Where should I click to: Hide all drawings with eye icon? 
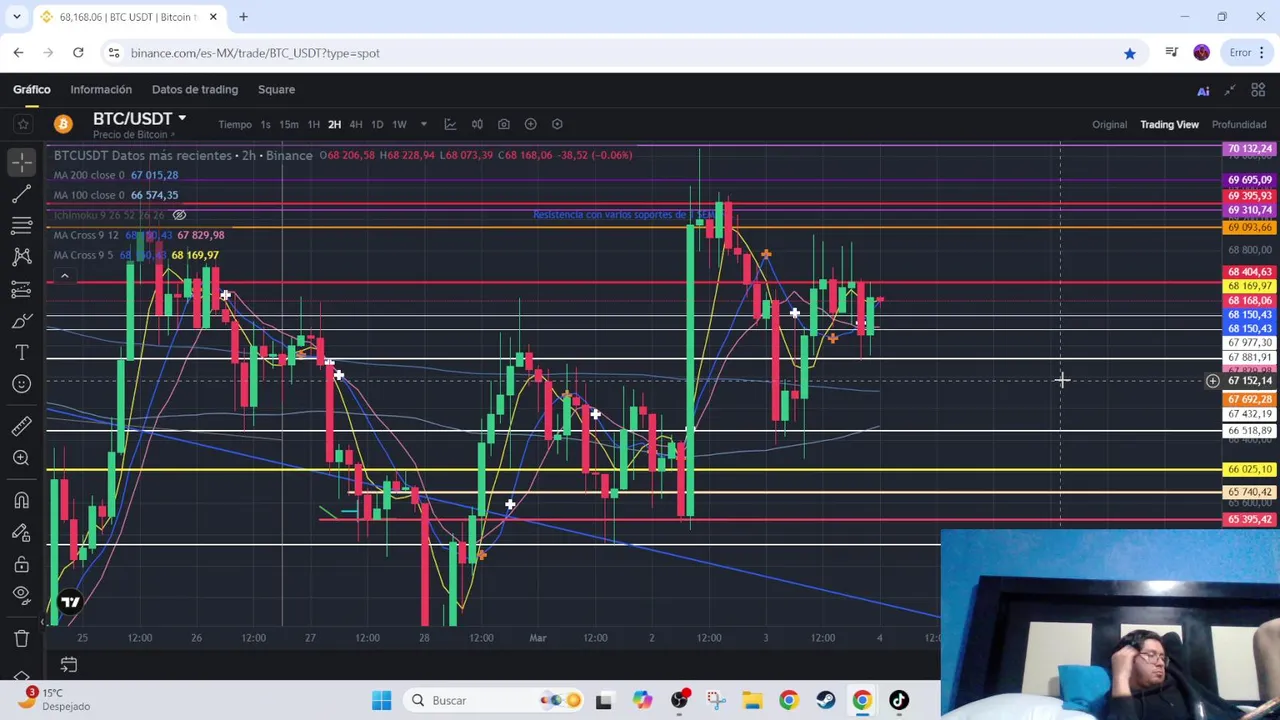(x=21, y=595)
